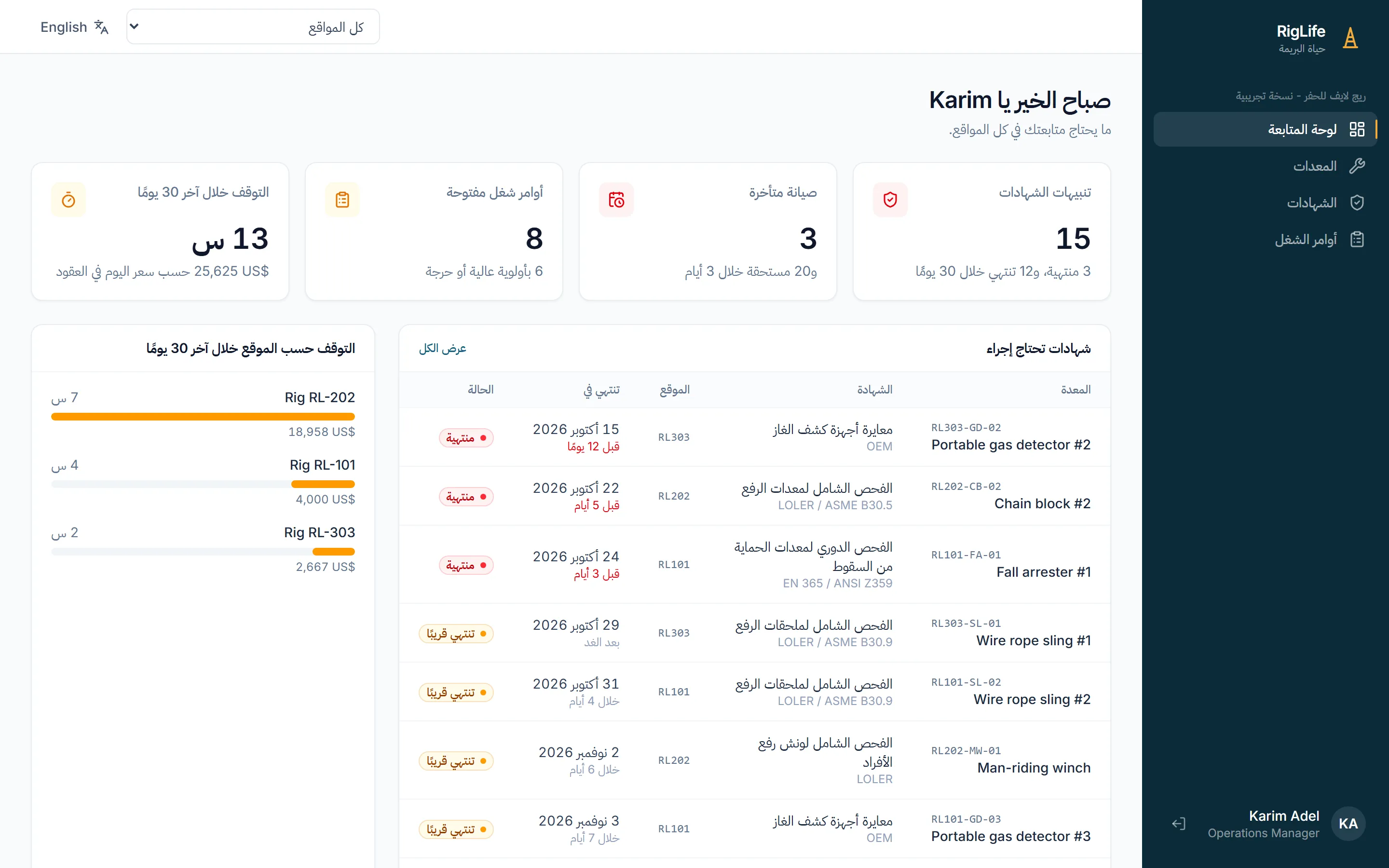Click the Chain block #2 row
The height and width of the screenshot is (868, 1389).
pos(755,496)
